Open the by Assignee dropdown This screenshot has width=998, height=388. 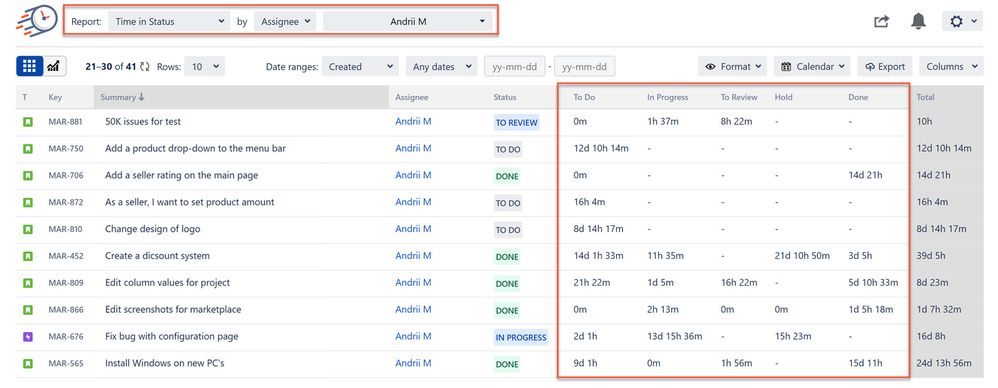(x=285, y=21)
